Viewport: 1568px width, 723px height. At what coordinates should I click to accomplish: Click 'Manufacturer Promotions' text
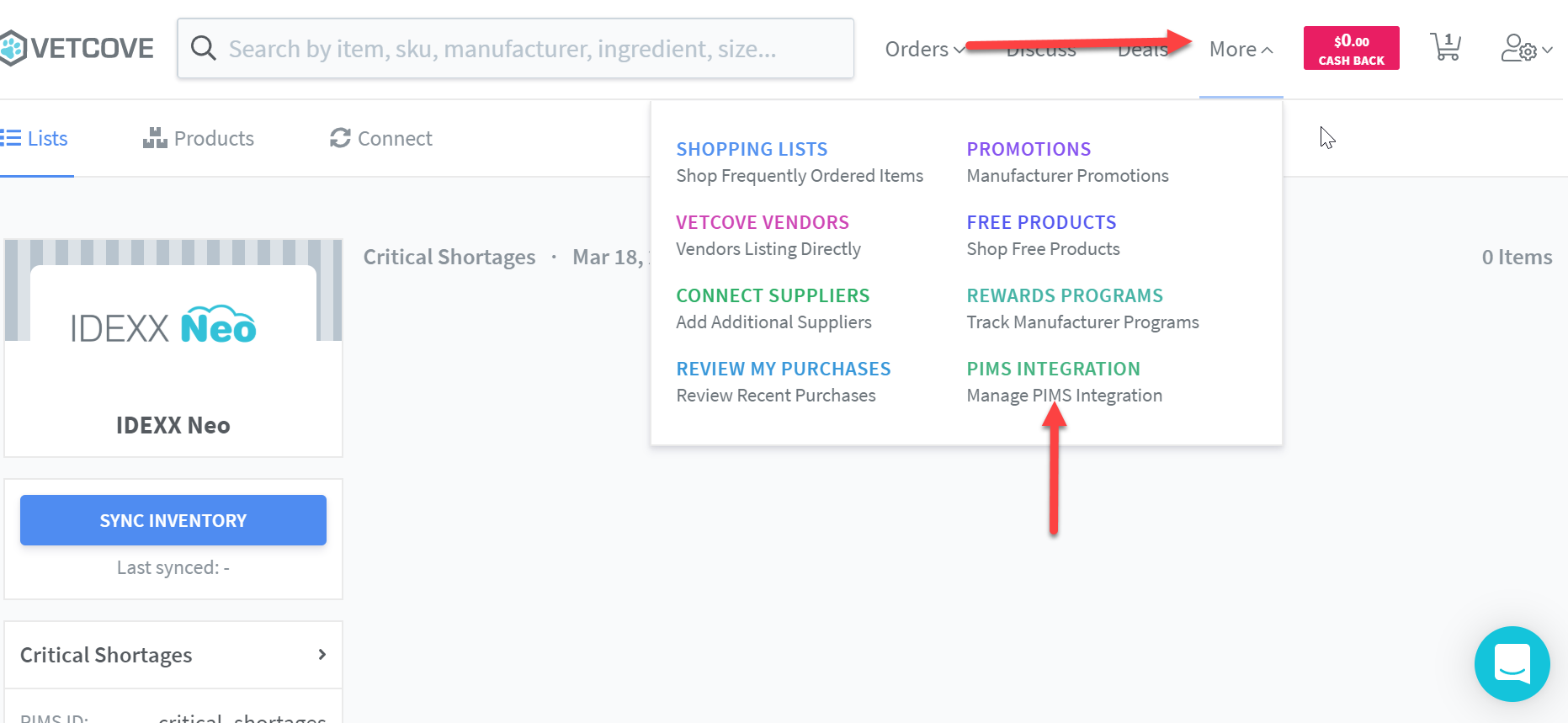[x=1067, y=176]
